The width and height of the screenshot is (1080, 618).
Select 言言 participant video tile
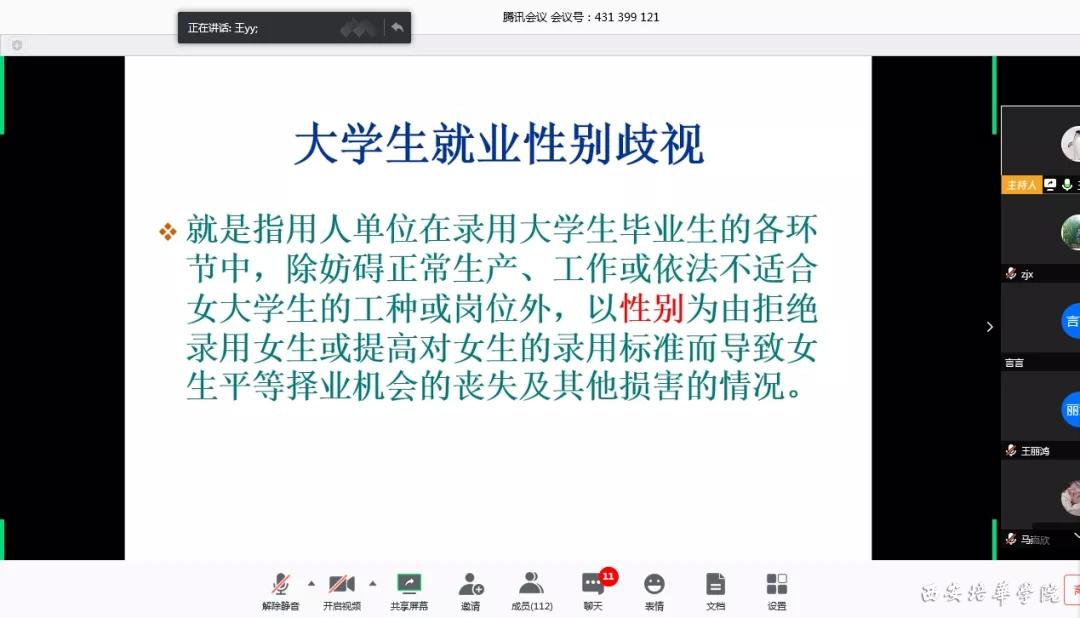point(1041,325)
